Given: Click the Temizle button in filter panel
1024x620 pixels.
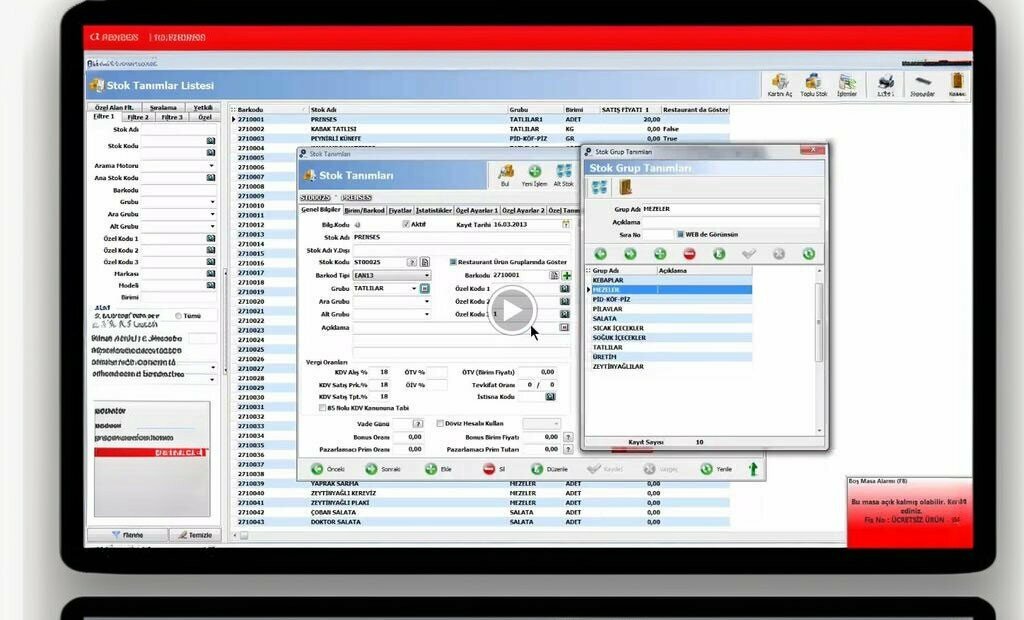Looking at the screenshot, I should [x=195, y=534].
